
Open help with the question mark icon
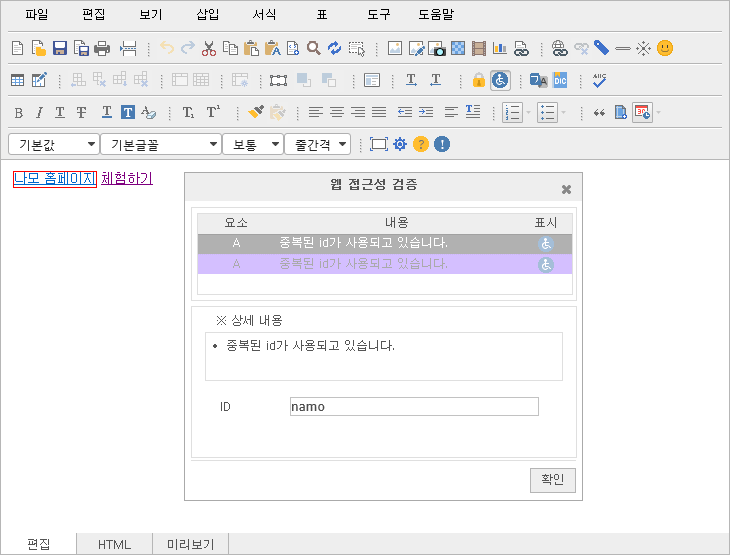[x=421, y=144]
